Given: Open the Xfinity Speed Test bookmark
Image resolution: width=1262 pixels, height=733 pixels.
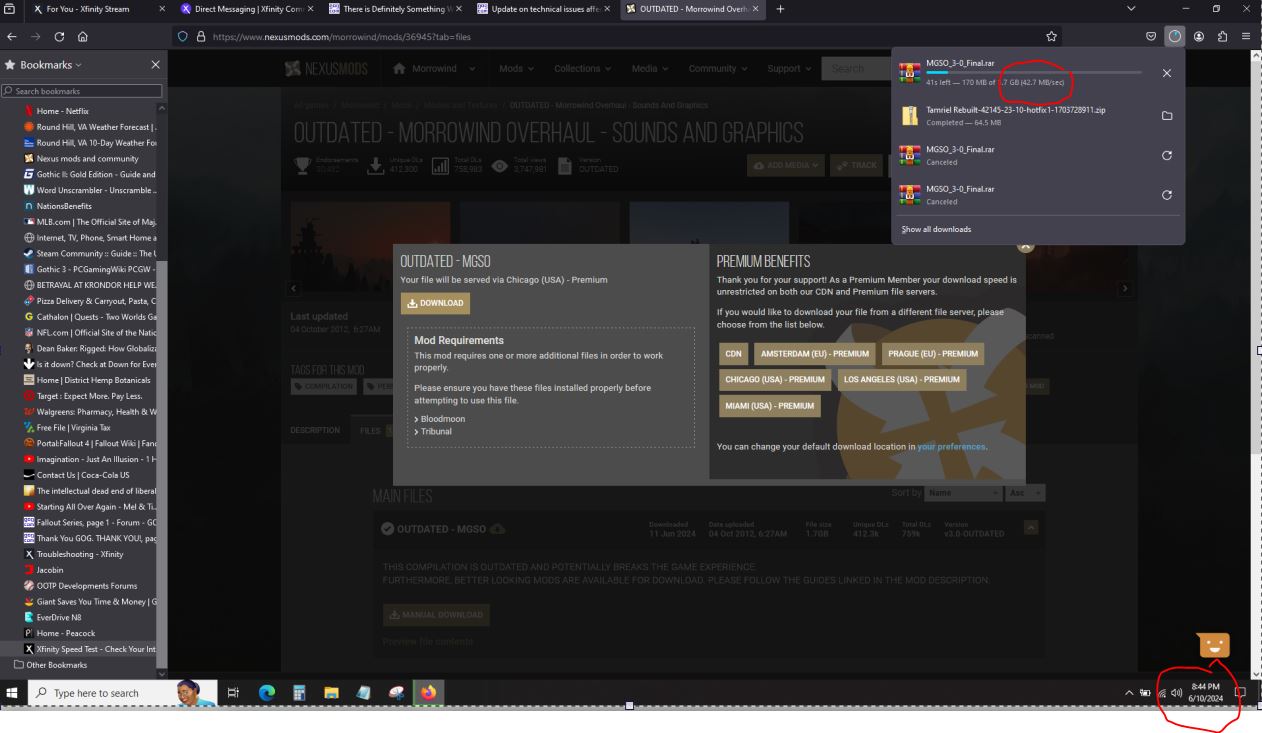Looking at the screenshot, I should [x=88, y=649].
